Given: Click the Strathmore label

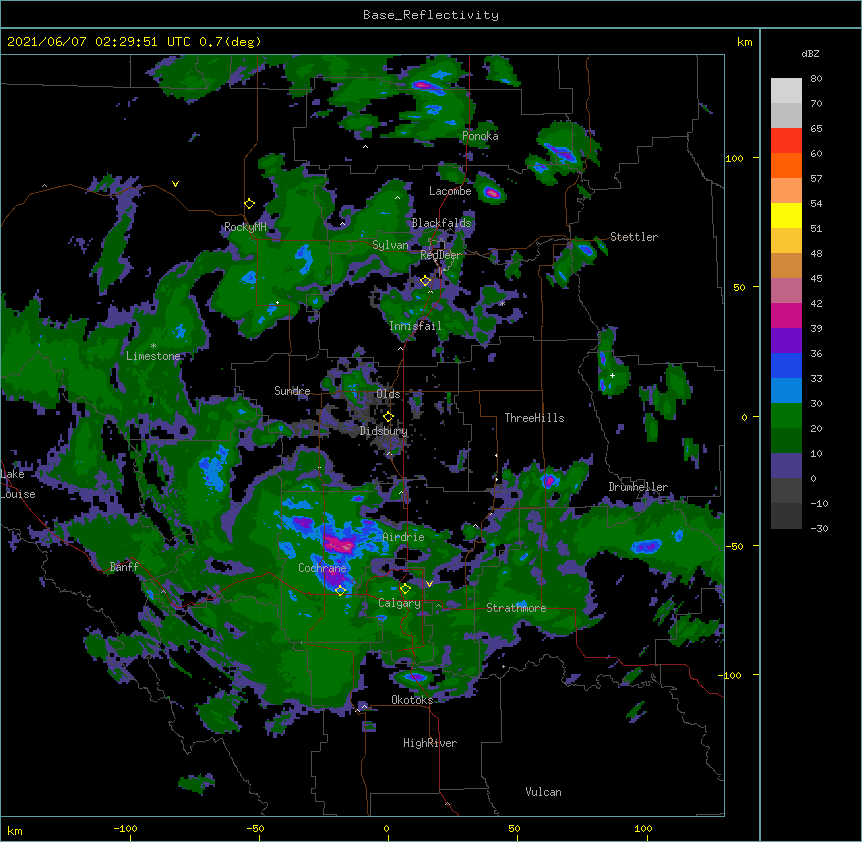Looking at the screenshot, I should tap(516, 608).
